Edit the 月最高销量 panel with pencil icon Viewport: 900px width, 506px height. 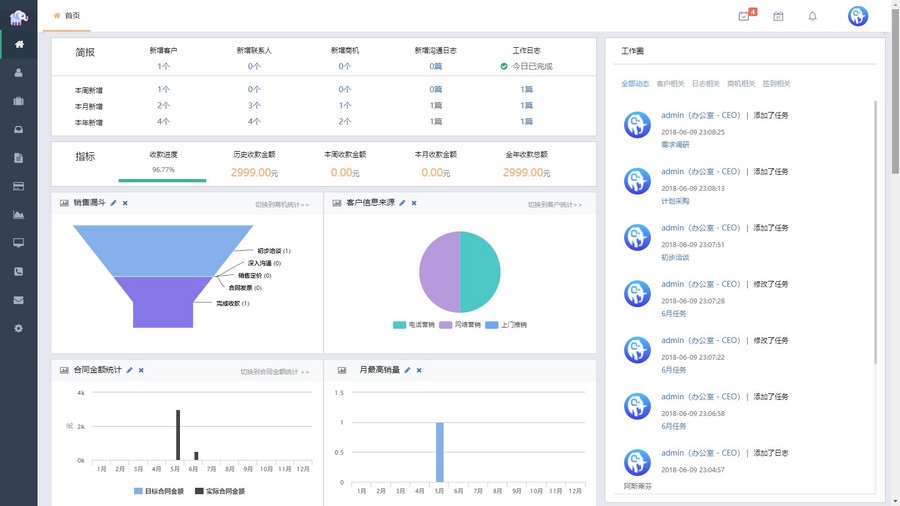point(408,371)
